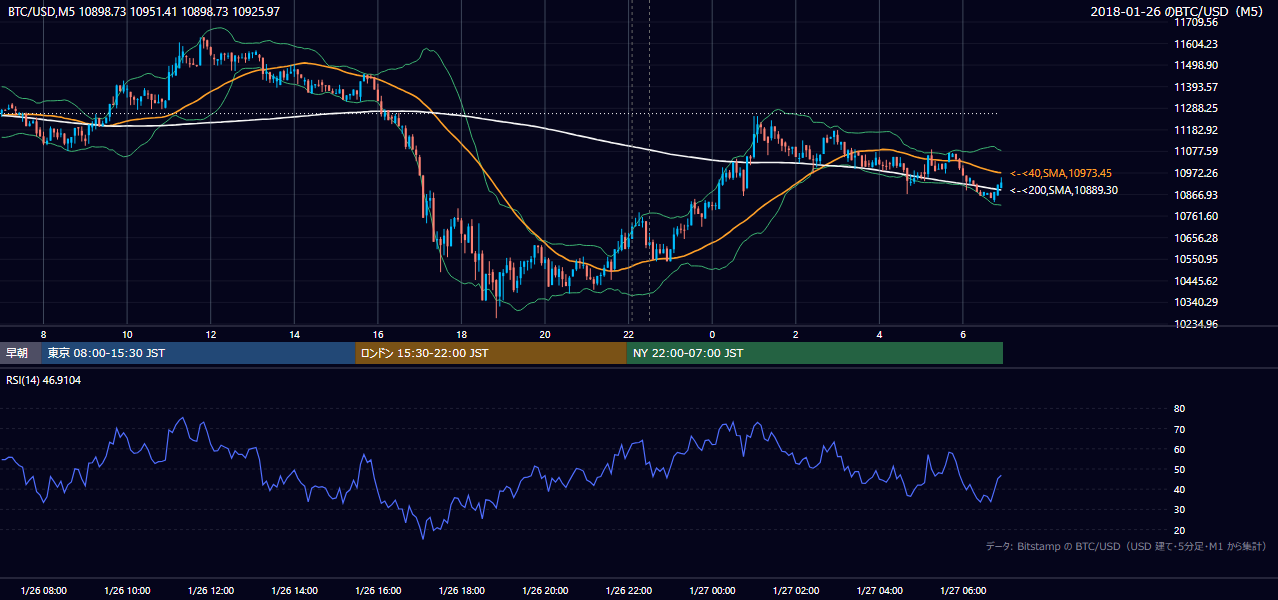1278x600 pixels.
Task: Click the 1/26 18:00 time axis label
Action: 461,591
